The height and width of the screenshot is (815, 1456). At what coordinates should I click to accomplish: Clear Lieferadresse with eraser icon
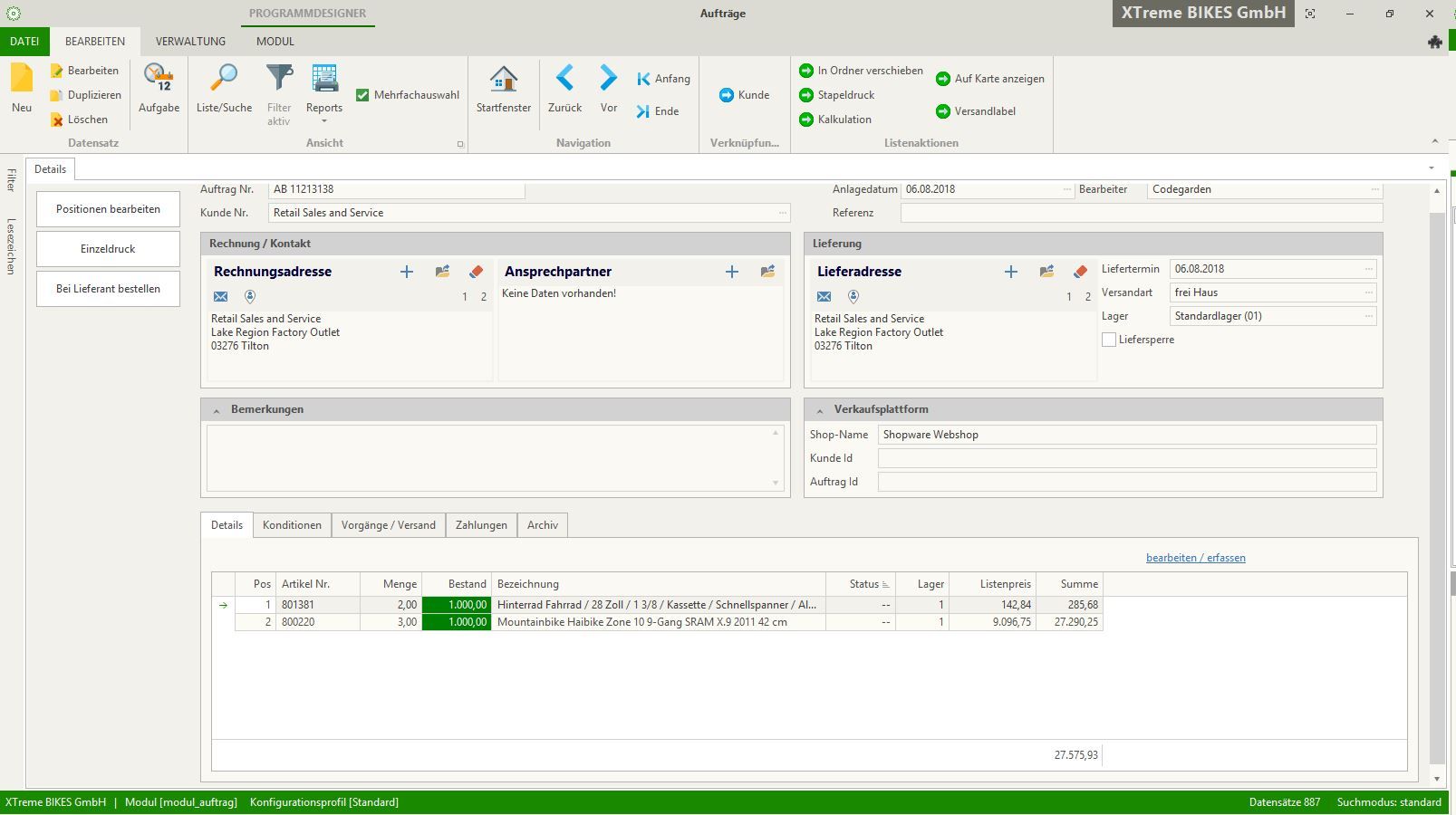click(1080, 272)
